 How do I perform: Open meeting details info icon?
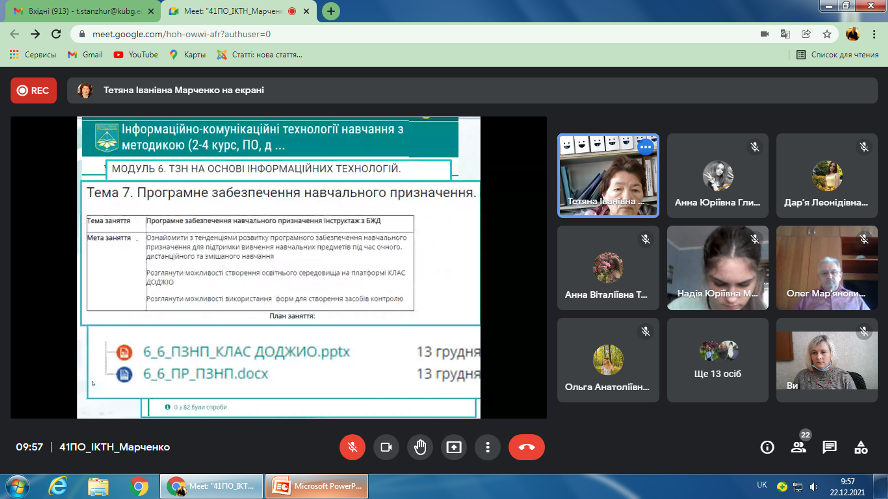point(767,447)
